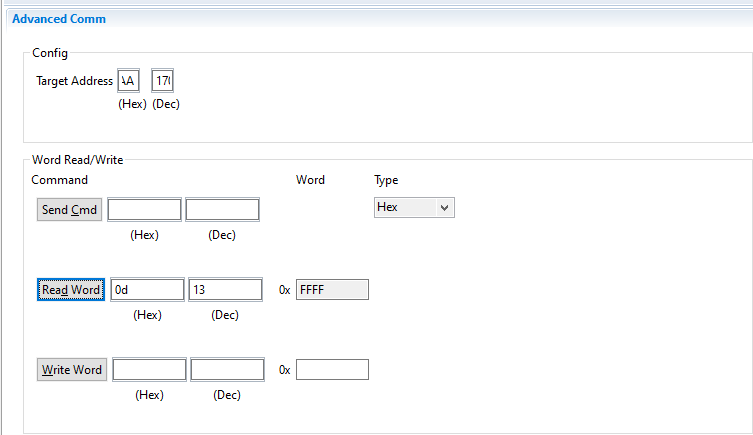Click the Send Cmd button
This screenshot has width=753, height=435.
coord(69,210)
